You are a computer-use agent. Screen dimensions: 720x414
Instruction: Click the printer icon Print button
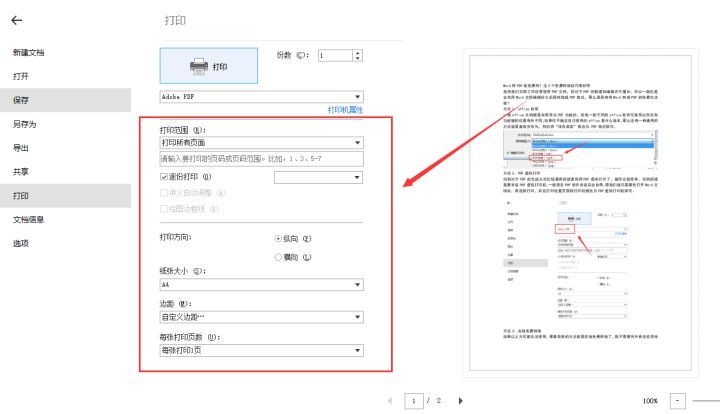[208, 66]
